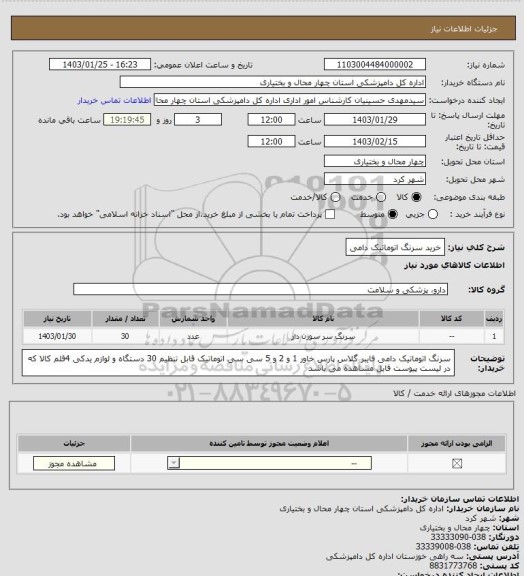524x576 pixels.
Task: Click the تعداد / مقدار column header
Action: click(125, 318)
